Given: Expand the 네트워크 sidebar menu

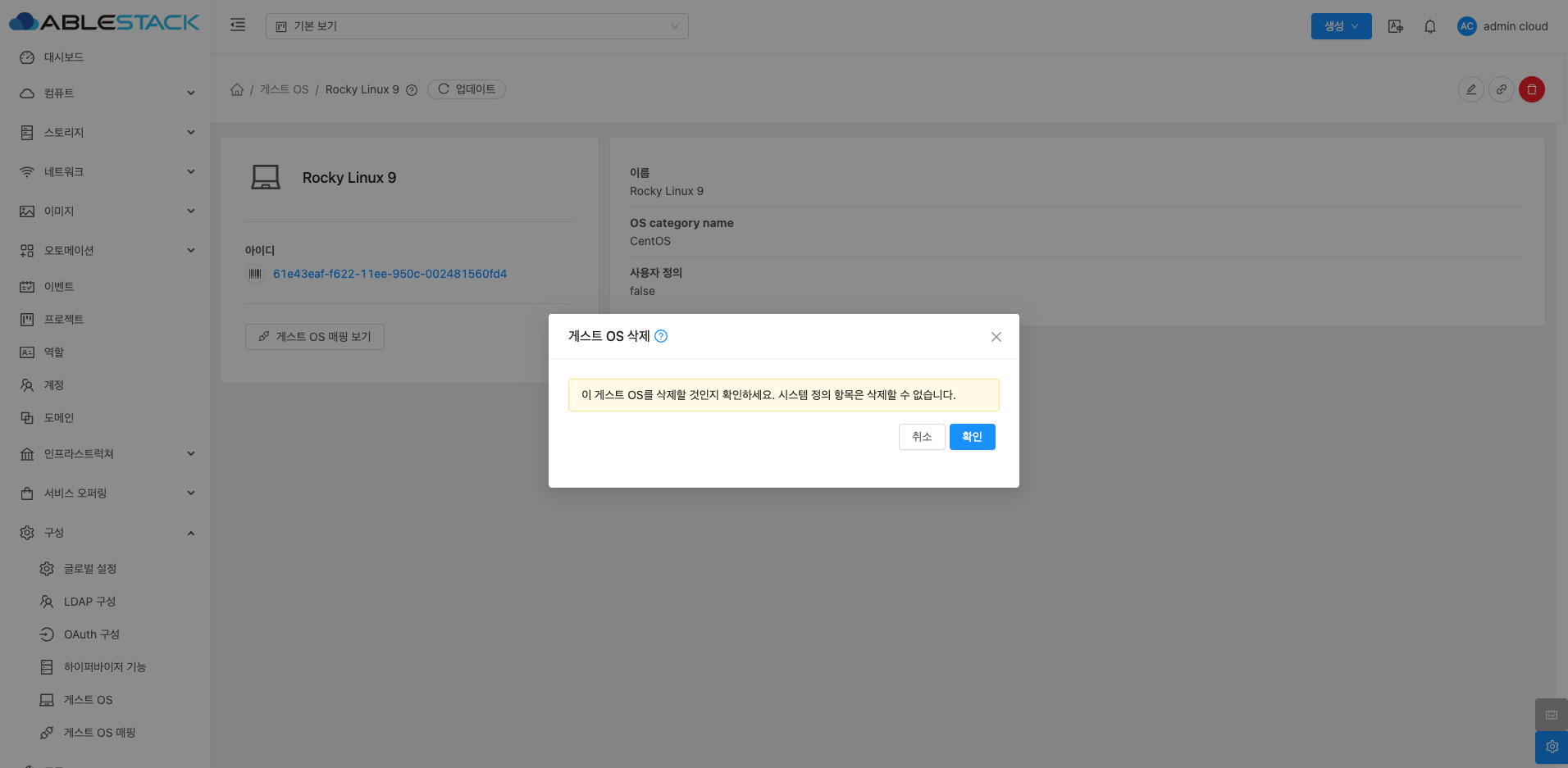Looking at the screenshot, I should pyautogui.click(x=107, y=172).
